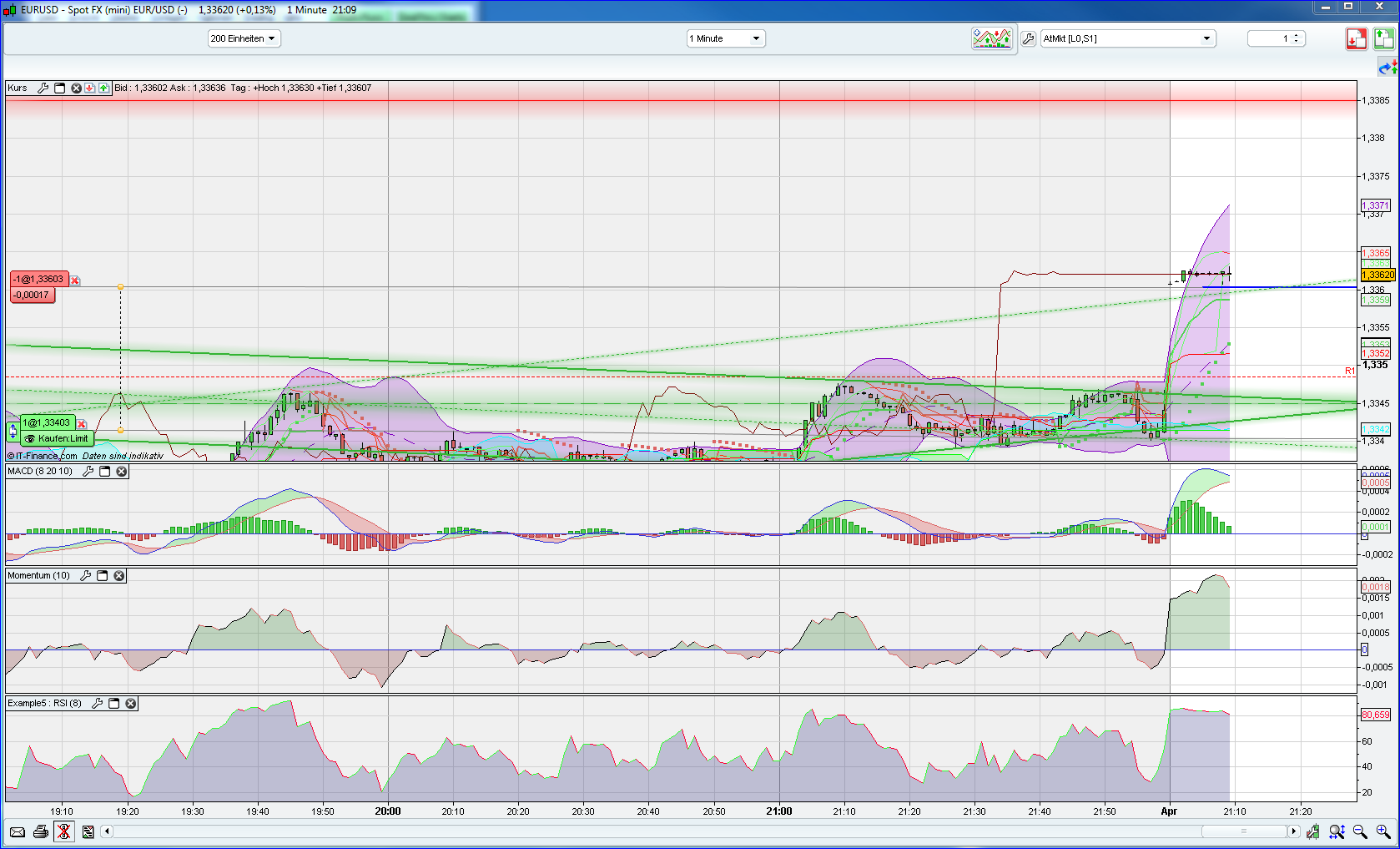This screenshot has height=849, width=1400.
Task: Cancel the 1@1,33403 buy limit order
Action: (82, 424)
